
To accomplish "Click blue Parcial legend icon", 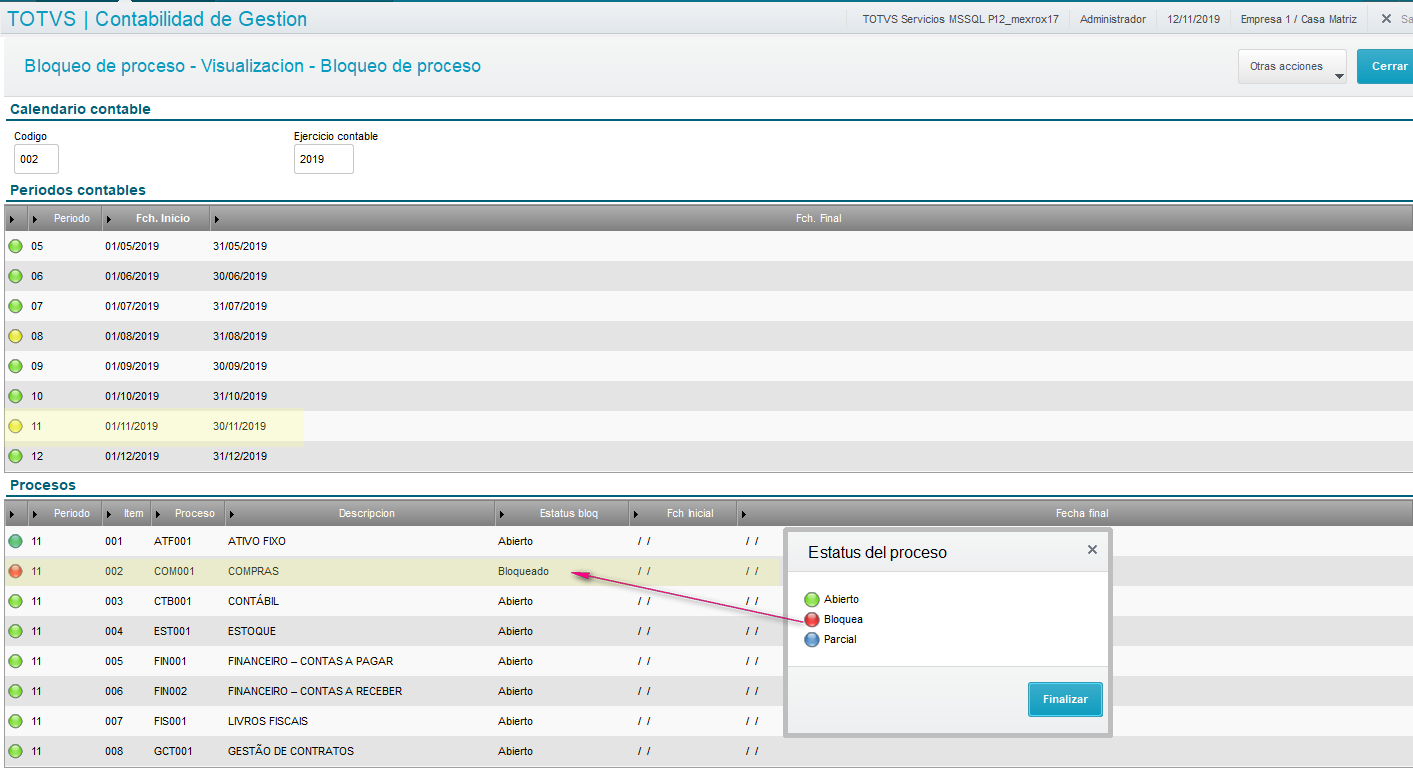I will [x=812, y=639].
